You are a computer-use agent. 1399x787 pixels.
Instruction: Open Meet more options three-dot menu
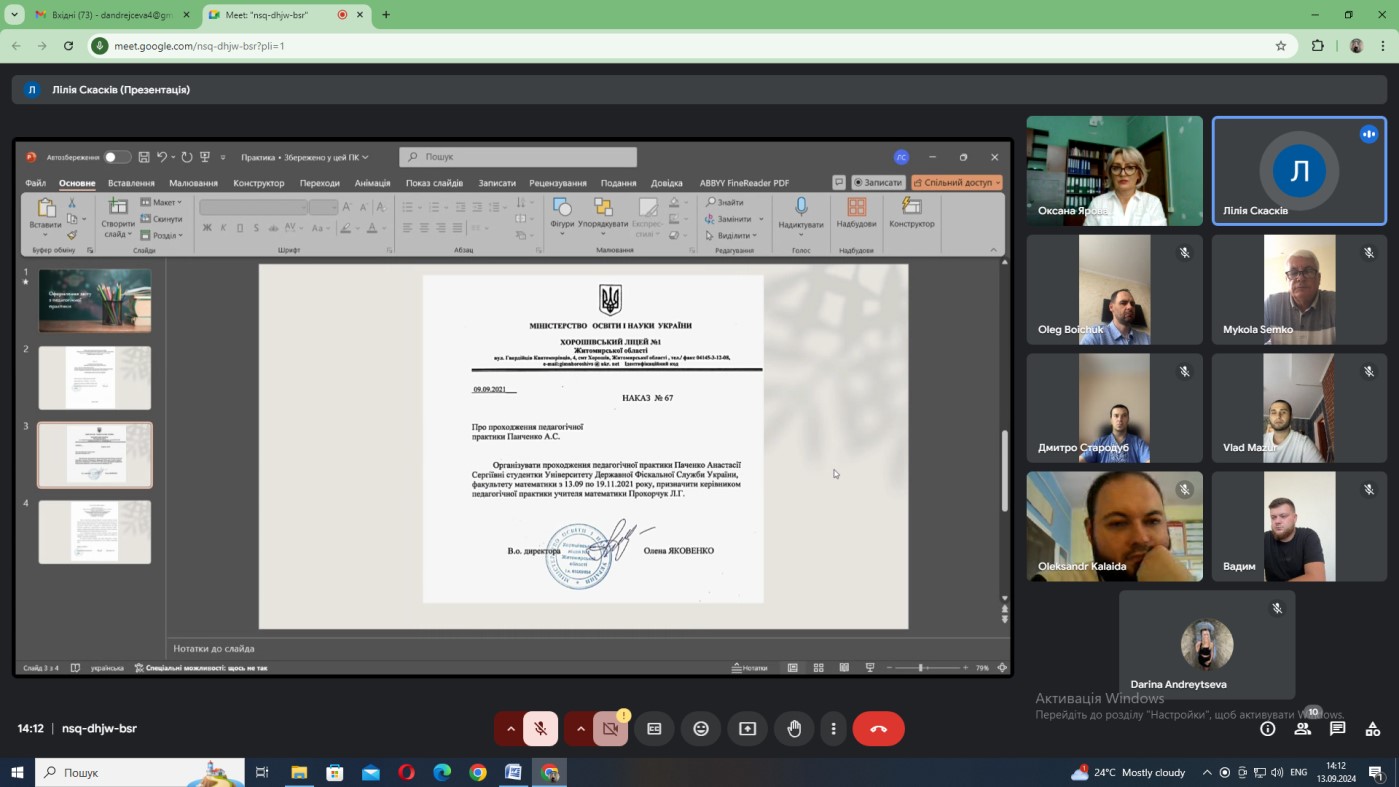coord(833,729)
